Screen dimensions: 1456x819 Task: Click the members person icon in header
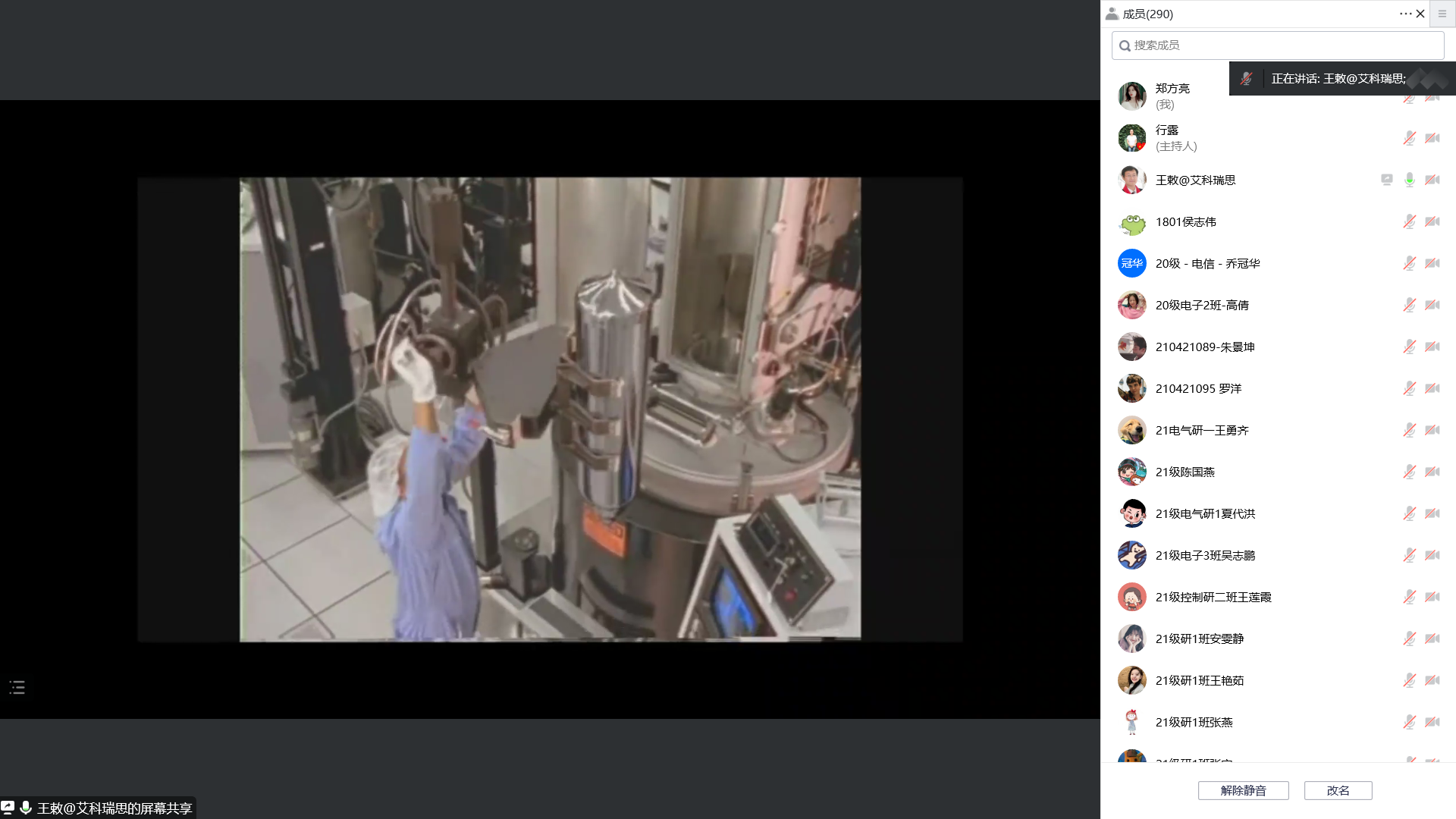pyautogui.click(x=1112, y=14)
